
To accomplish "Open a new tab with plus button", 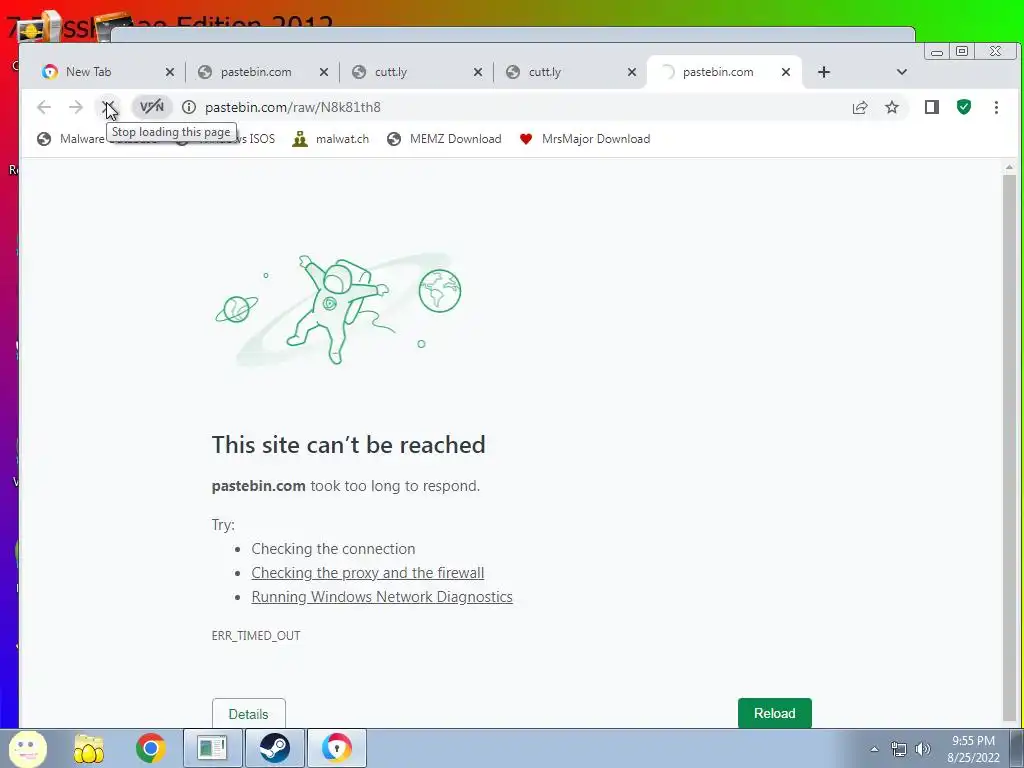I will pyautogui.click(x=824, y=72).
